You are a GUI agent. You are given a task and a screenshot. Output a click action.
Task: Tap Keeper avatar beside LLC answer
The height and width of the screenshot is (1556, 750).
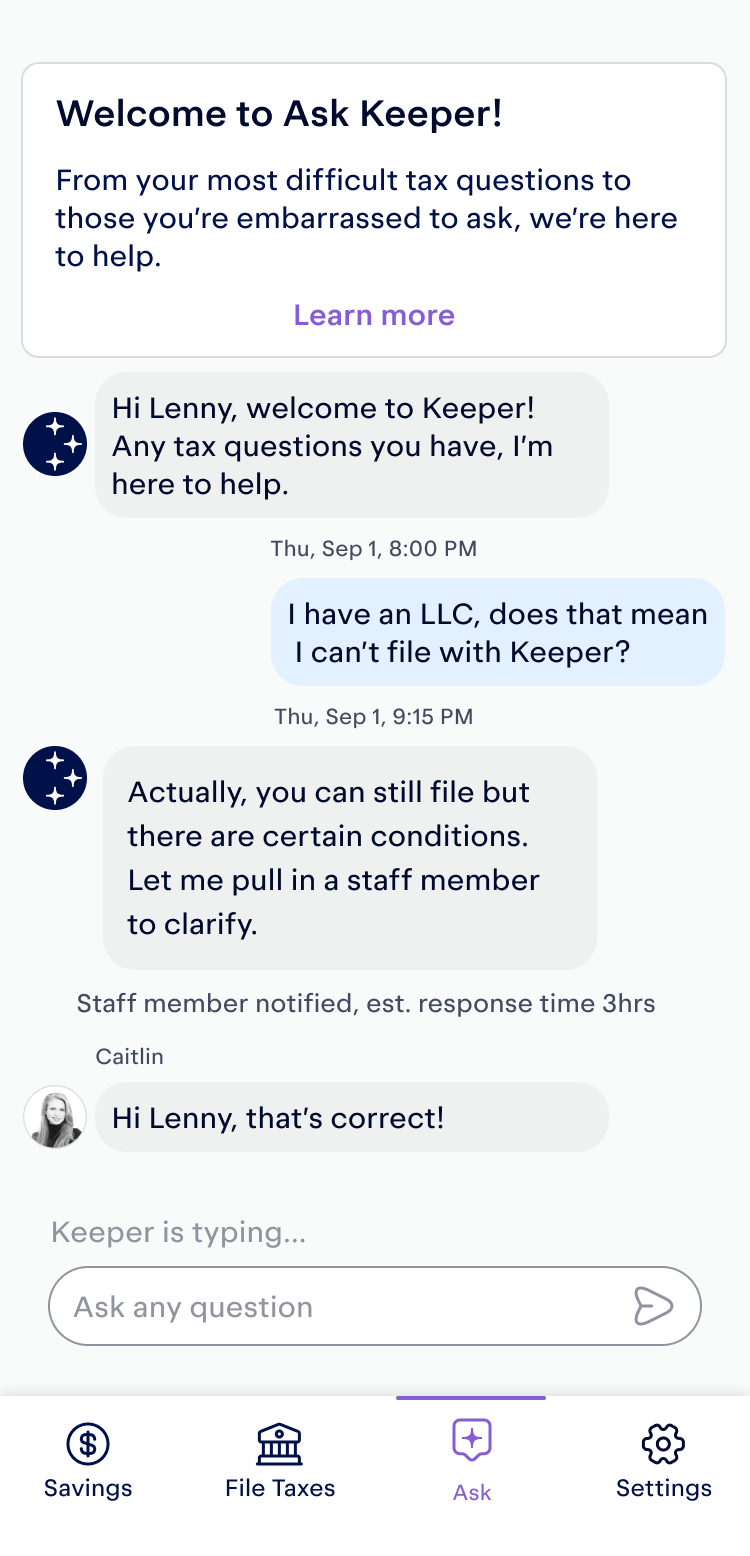(x=55, y=778)
